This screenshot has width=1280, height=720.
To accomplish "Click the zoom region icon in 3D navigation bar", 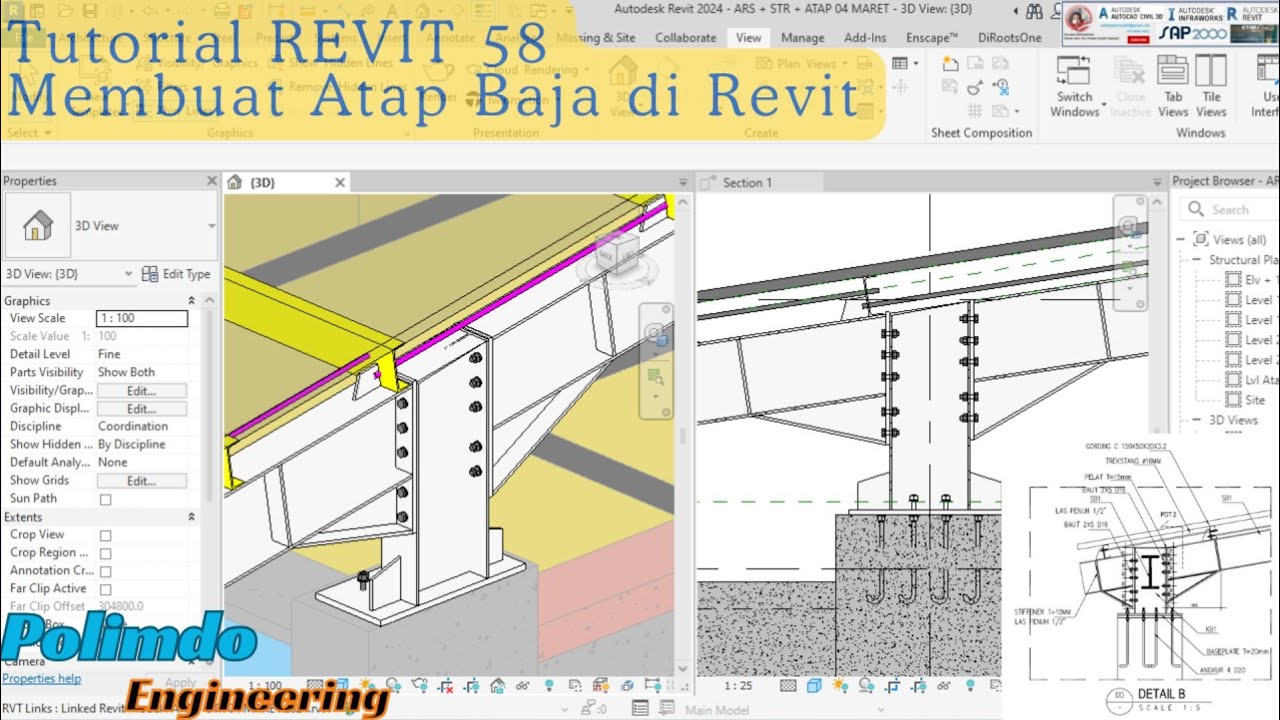I will pos(655,377).
